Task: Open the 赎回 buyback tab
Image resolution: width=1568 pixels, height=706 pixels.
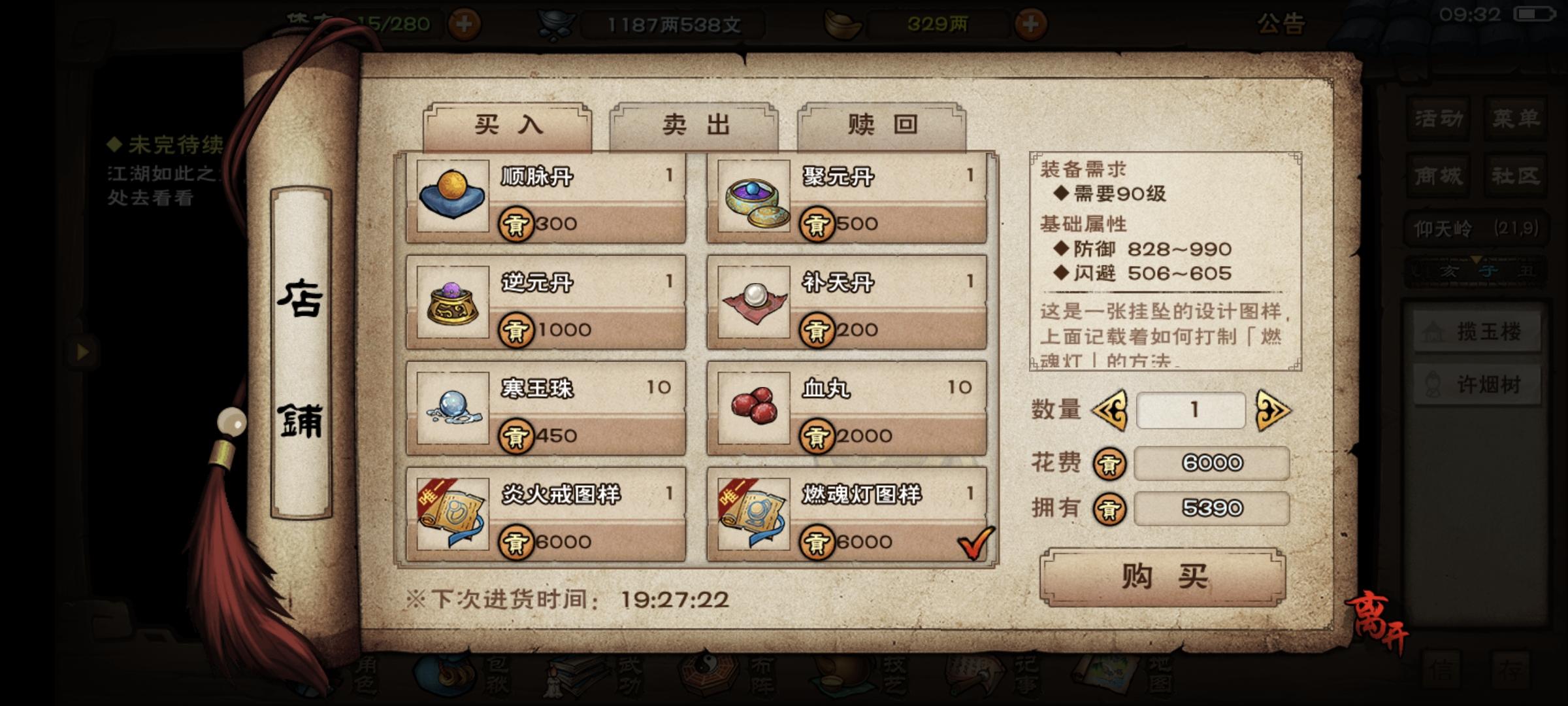Action: tap(881, 126)
